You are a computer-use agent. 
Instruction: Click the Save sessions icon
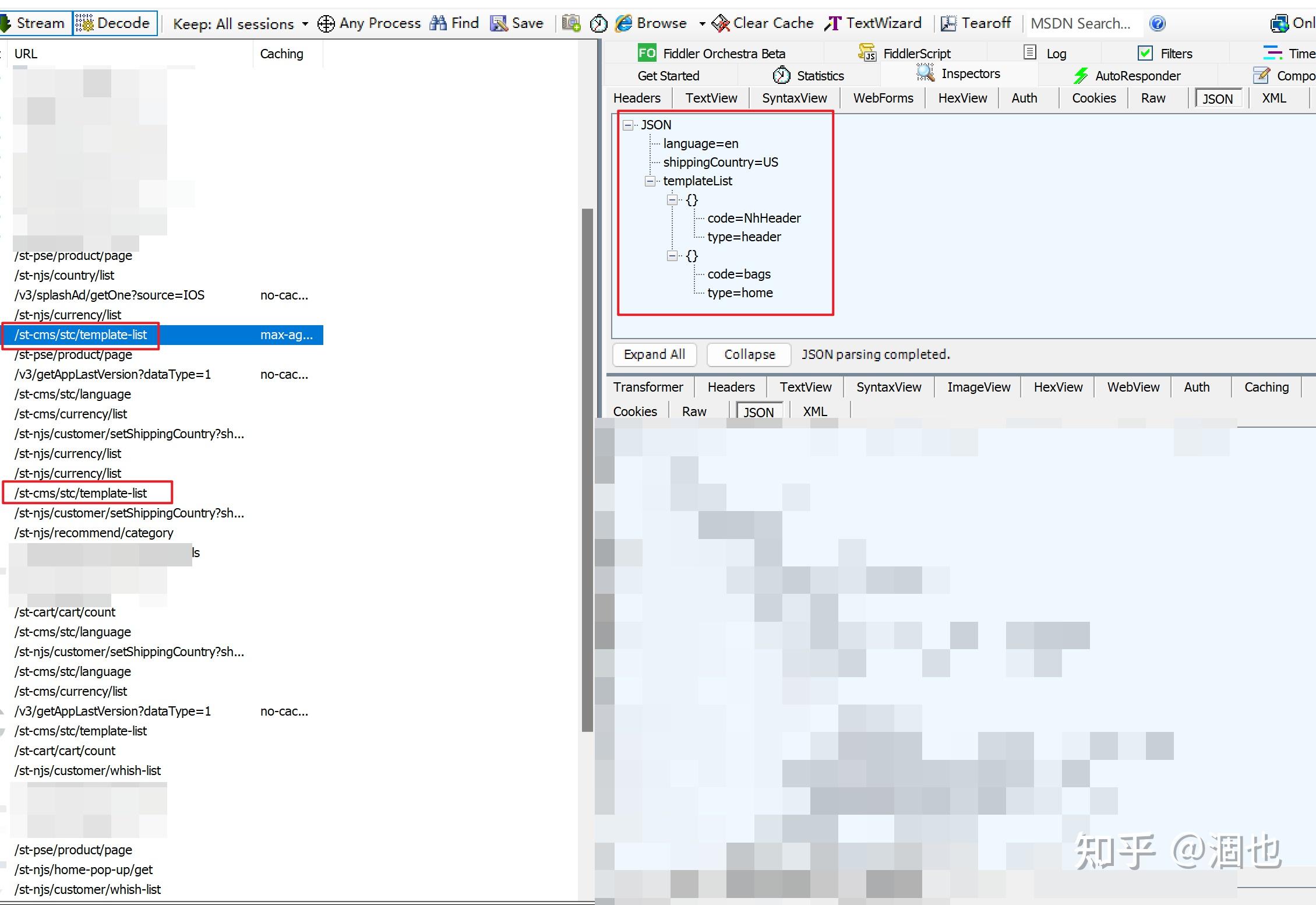pyautogui.click(x=499, y=23)
